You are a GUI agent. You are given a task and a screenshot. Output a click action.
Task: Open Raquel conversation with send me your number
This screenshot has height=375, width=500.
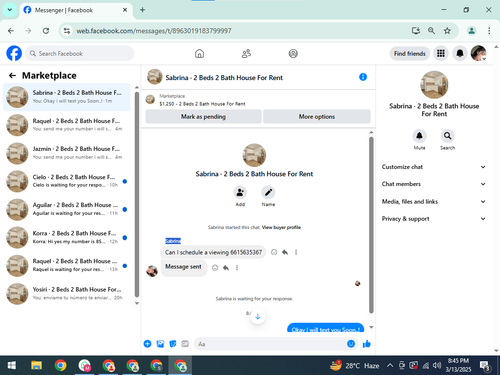(67, 125)
